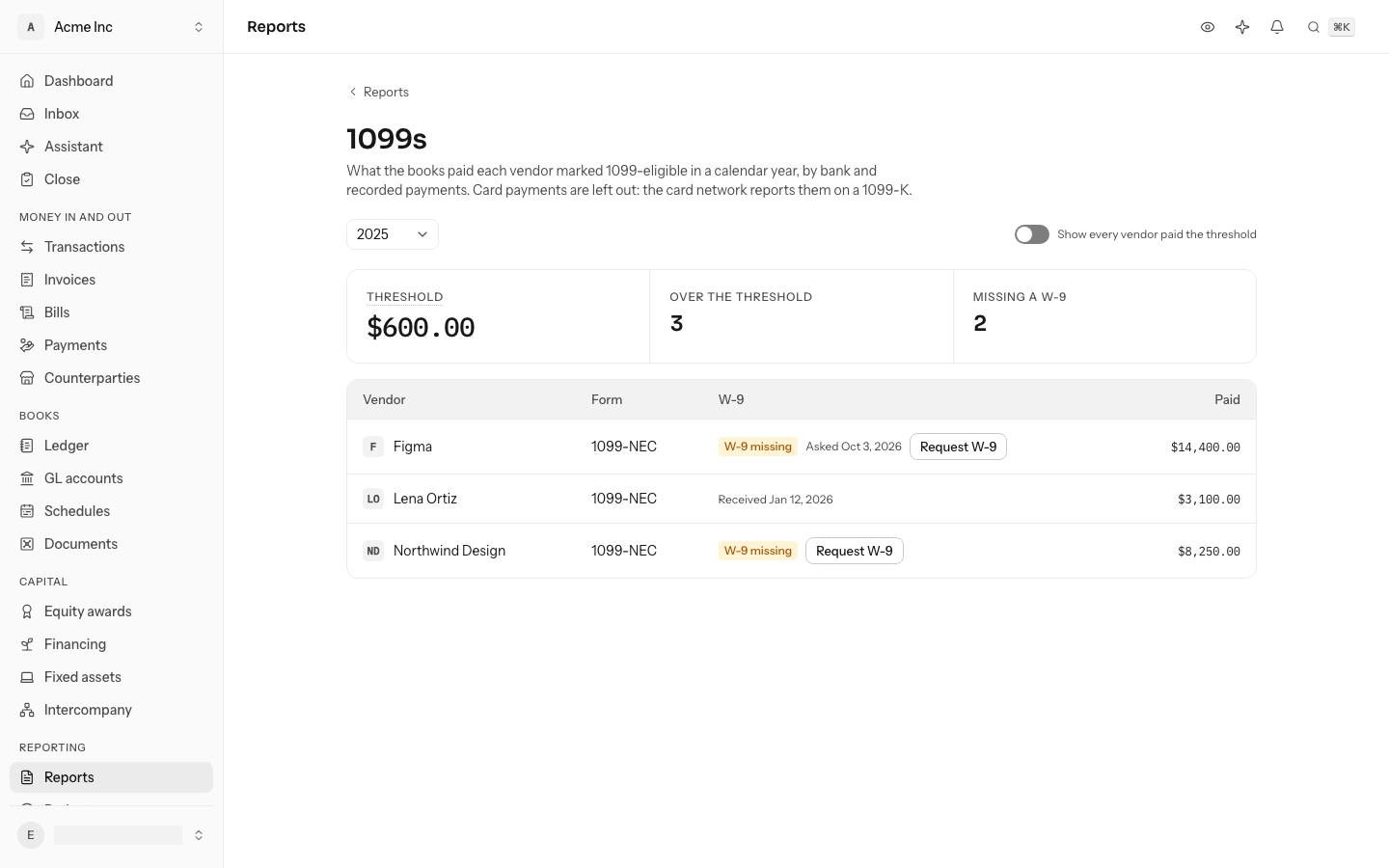This screenshot has width=1389, height=868.
Task: Go back via the Reports breadcrumb link
Action: 378,92
